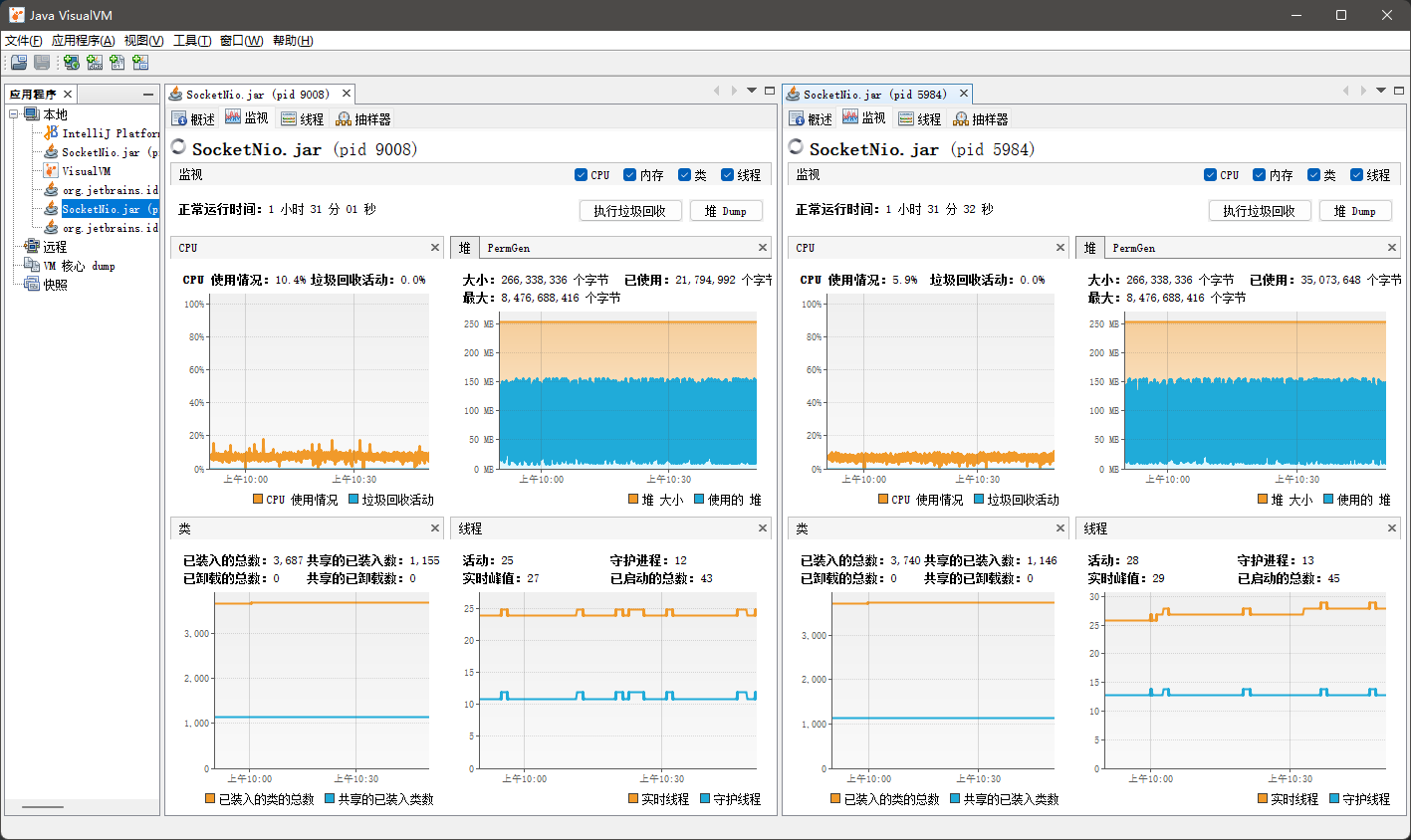The image size is (1411, 840).
Task: Click the Add VM Coredump toolbar icon
Action: pyautogui.click(x=118, y=63)
